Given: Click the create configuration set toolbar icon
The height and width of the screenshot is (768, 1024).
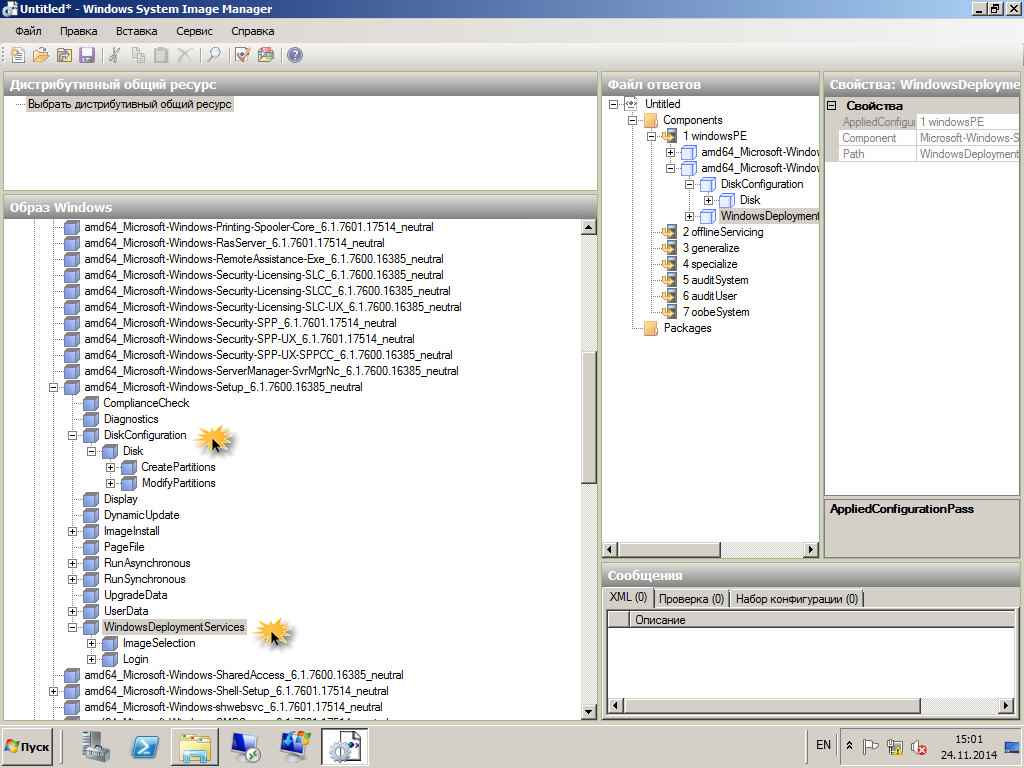Looking at the screenshot, I should click(266, 56).
